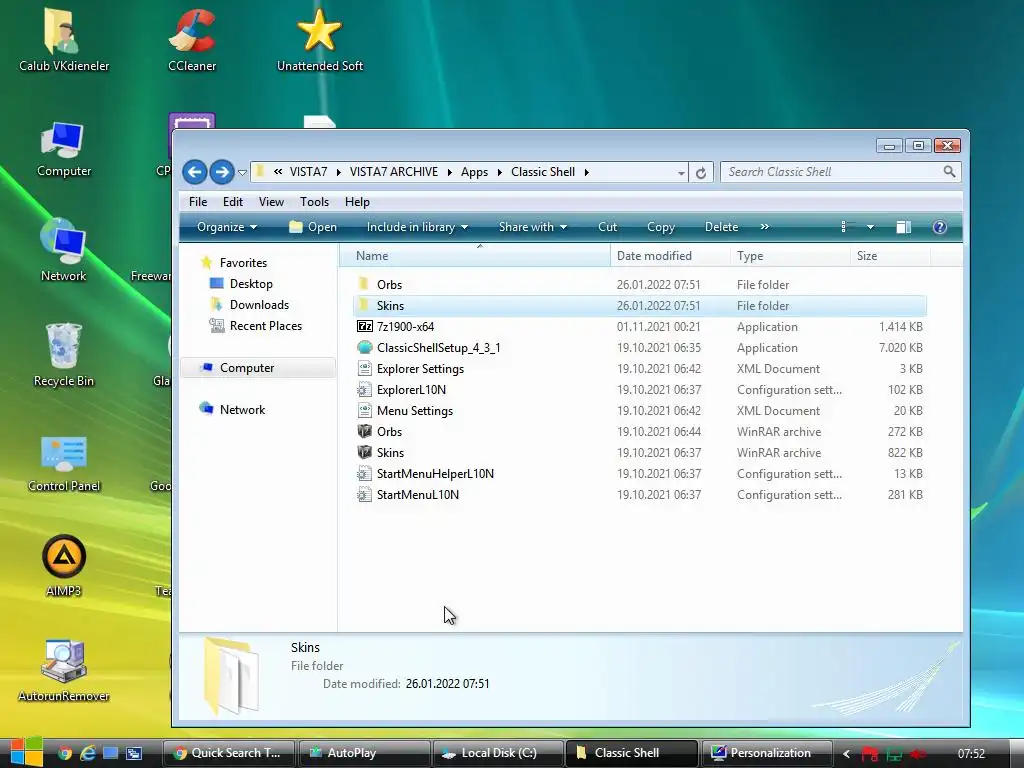Switch to Local Disk (C:) taskbar window
This screenshot has height=768, width=1024.
tap(498, 753)
